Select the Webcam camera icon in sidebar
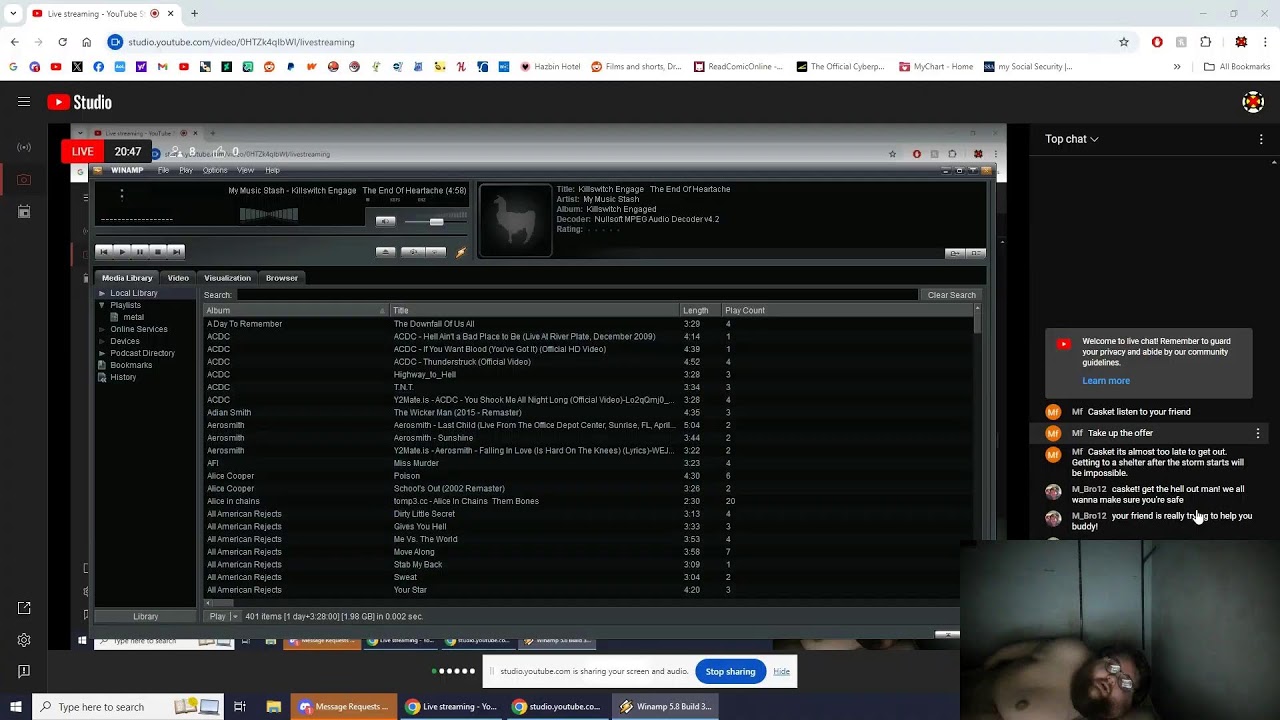1280x720 pixels. [x=24, y=180]
